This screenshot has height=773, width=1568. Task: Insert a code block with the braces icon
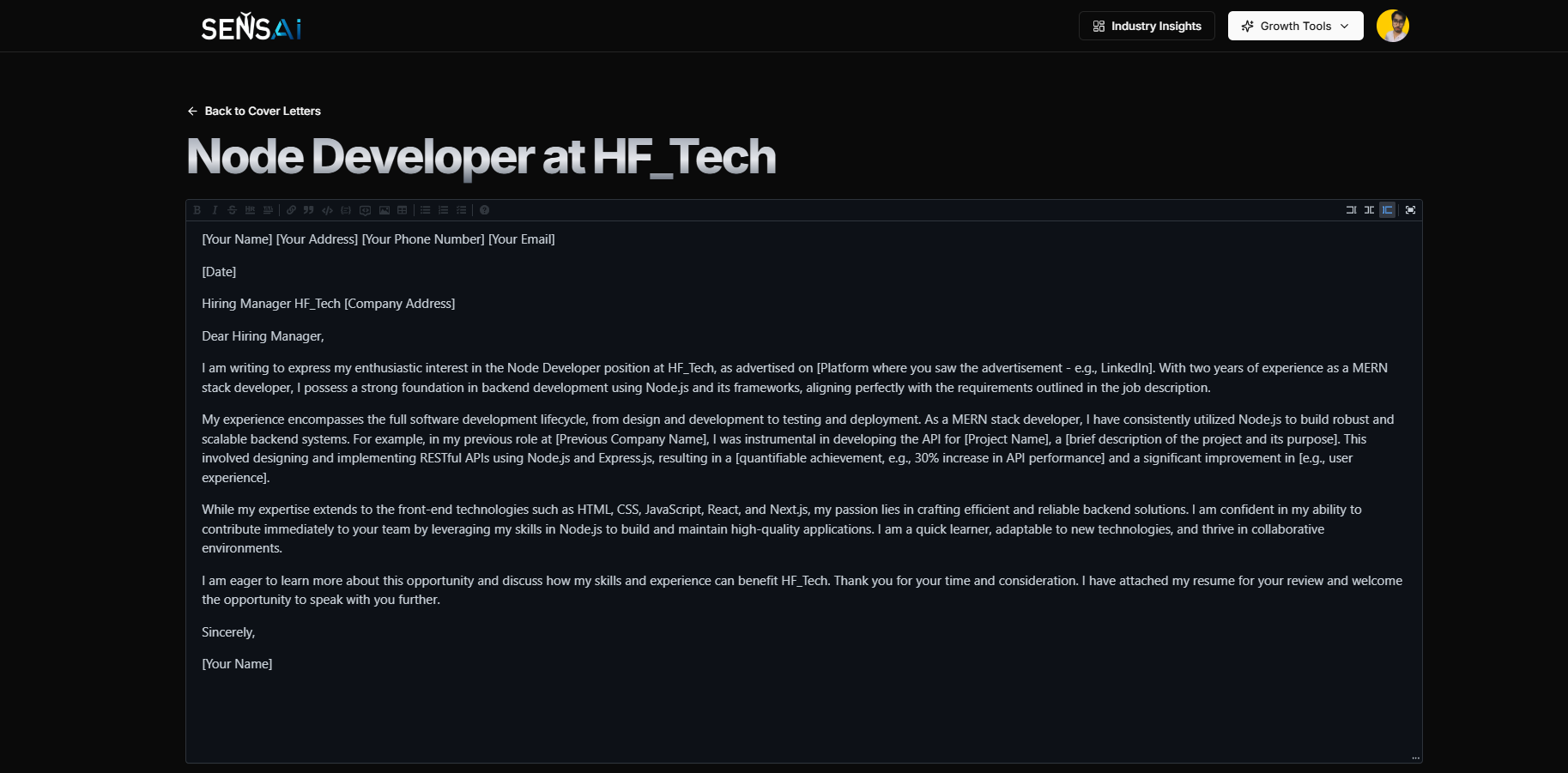pyautogui.click(x=346, y=210)
